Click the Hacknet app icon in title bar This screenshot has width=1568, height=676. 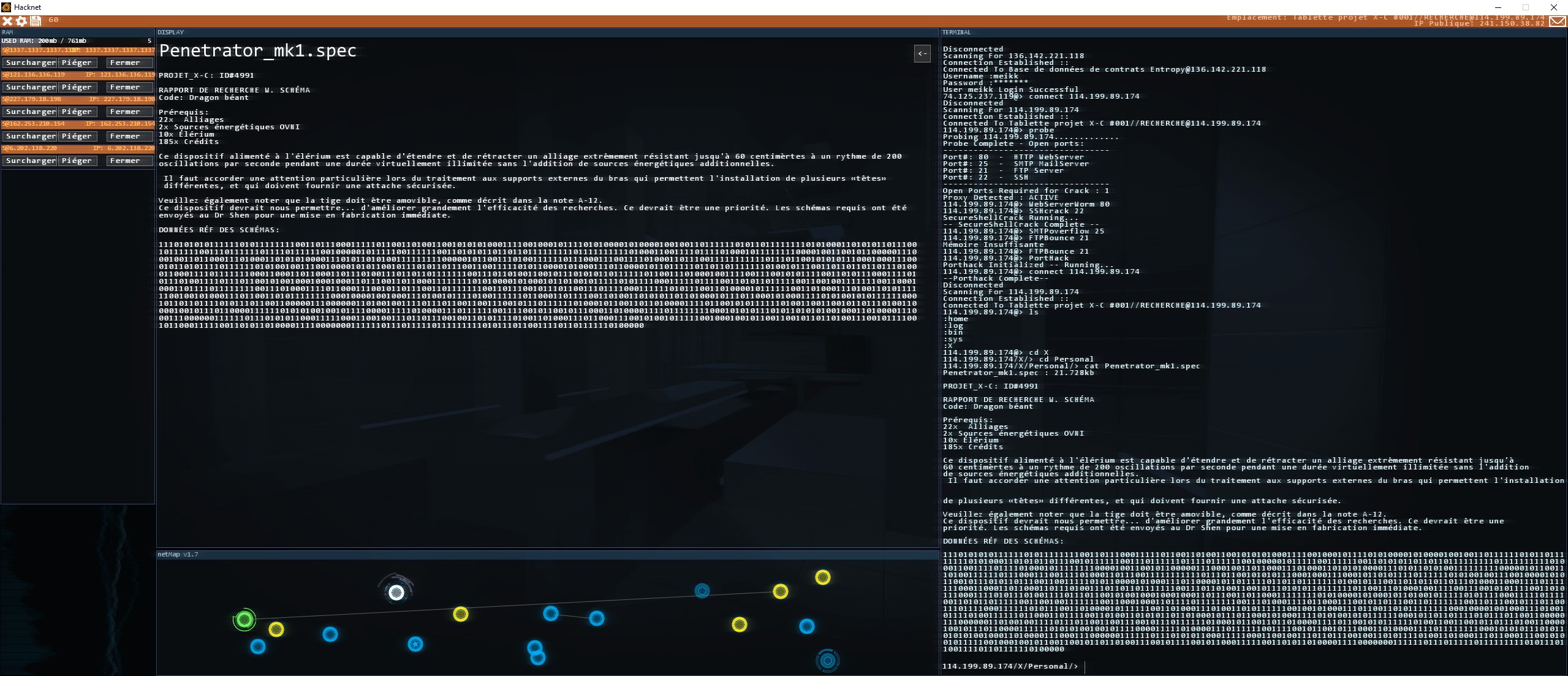click(6, 7)
